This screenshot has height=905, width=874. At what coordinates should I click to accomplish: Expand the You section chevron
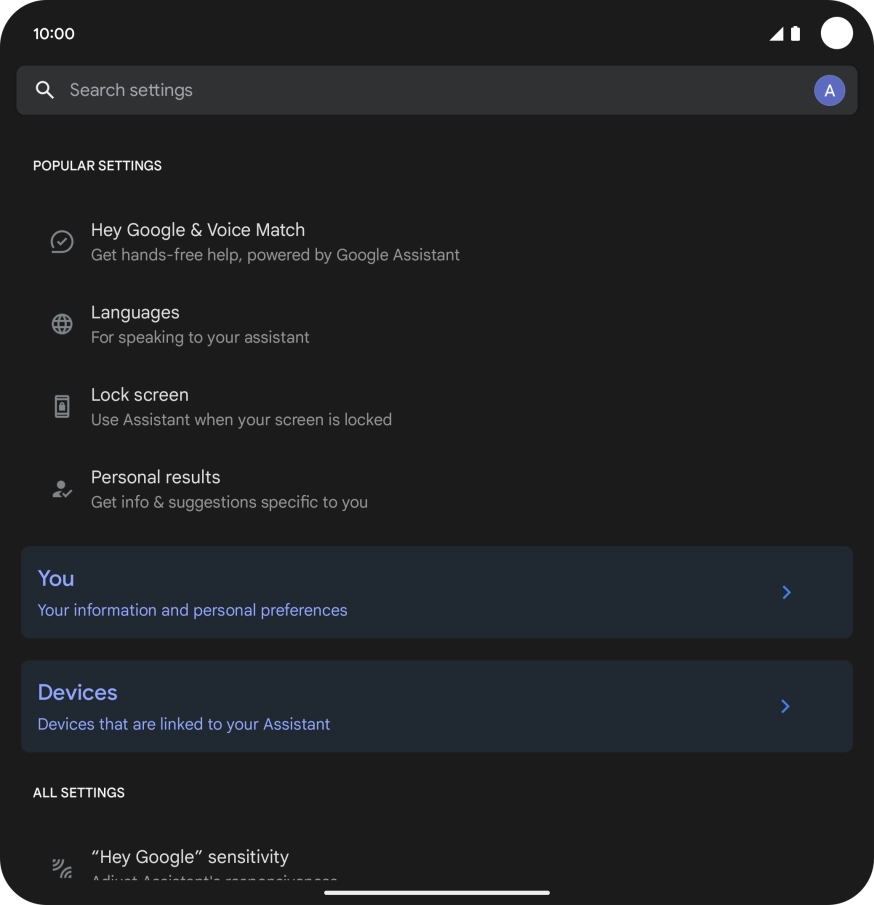[786, 592]
